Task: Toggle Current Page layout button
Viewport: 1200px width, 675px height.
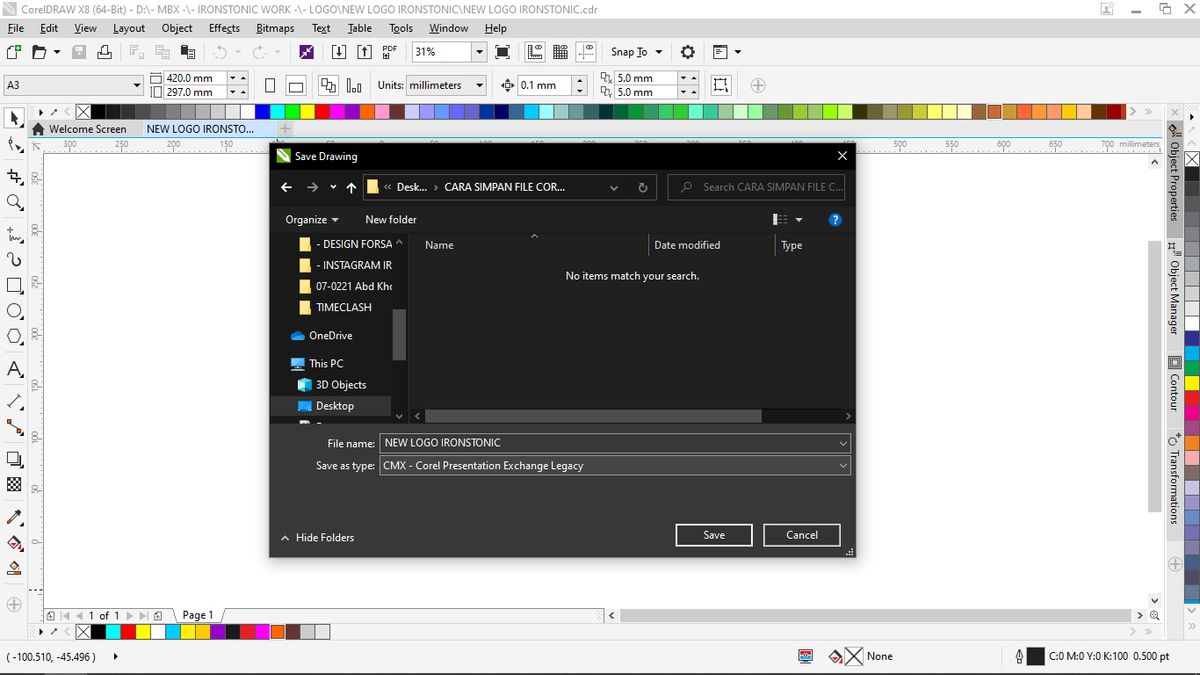Action: point(353,85)
